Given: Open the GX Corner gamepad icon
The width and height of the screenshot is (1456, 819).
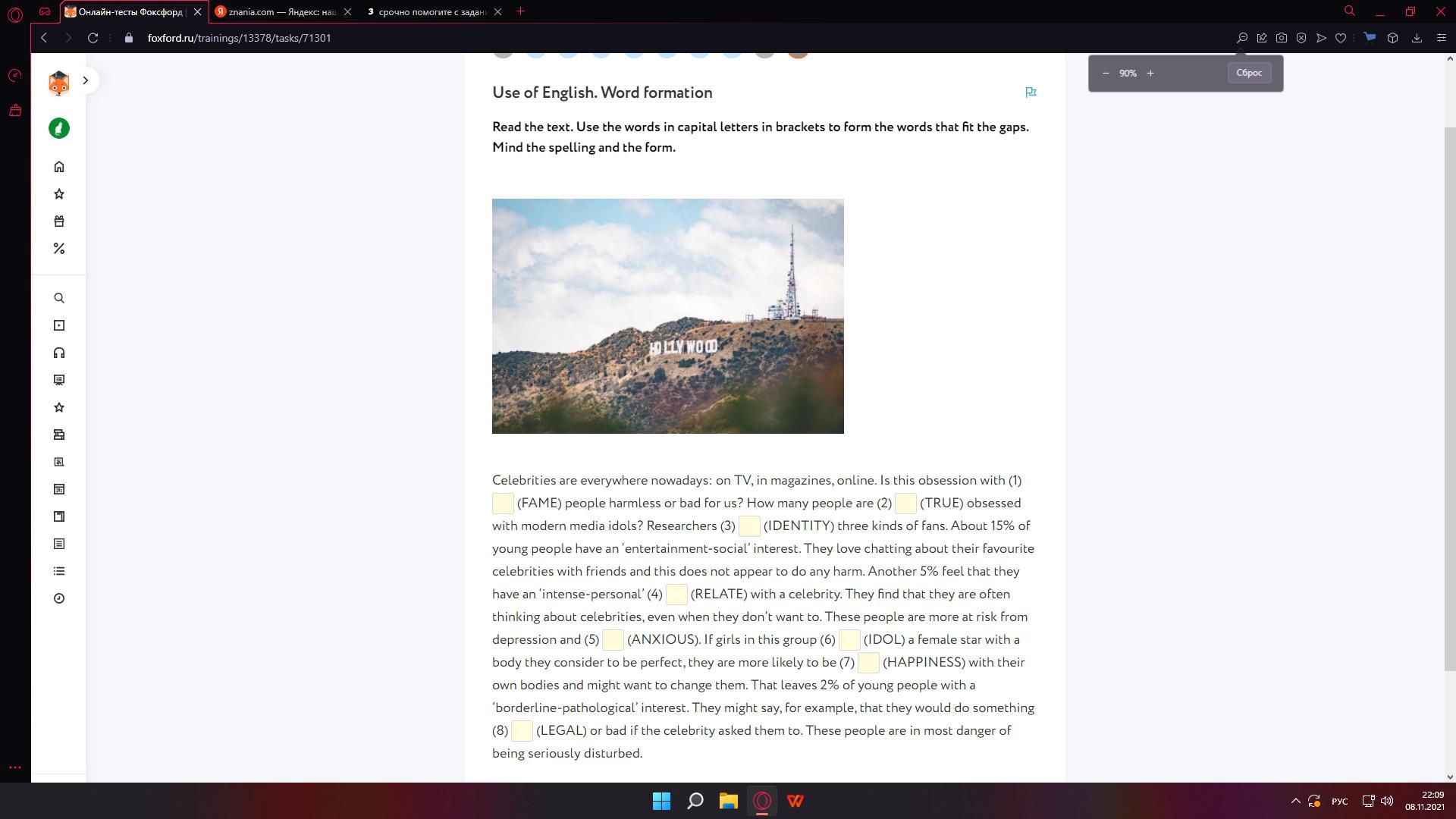Looking at the screenshot, I should click(x=45, y=11).
